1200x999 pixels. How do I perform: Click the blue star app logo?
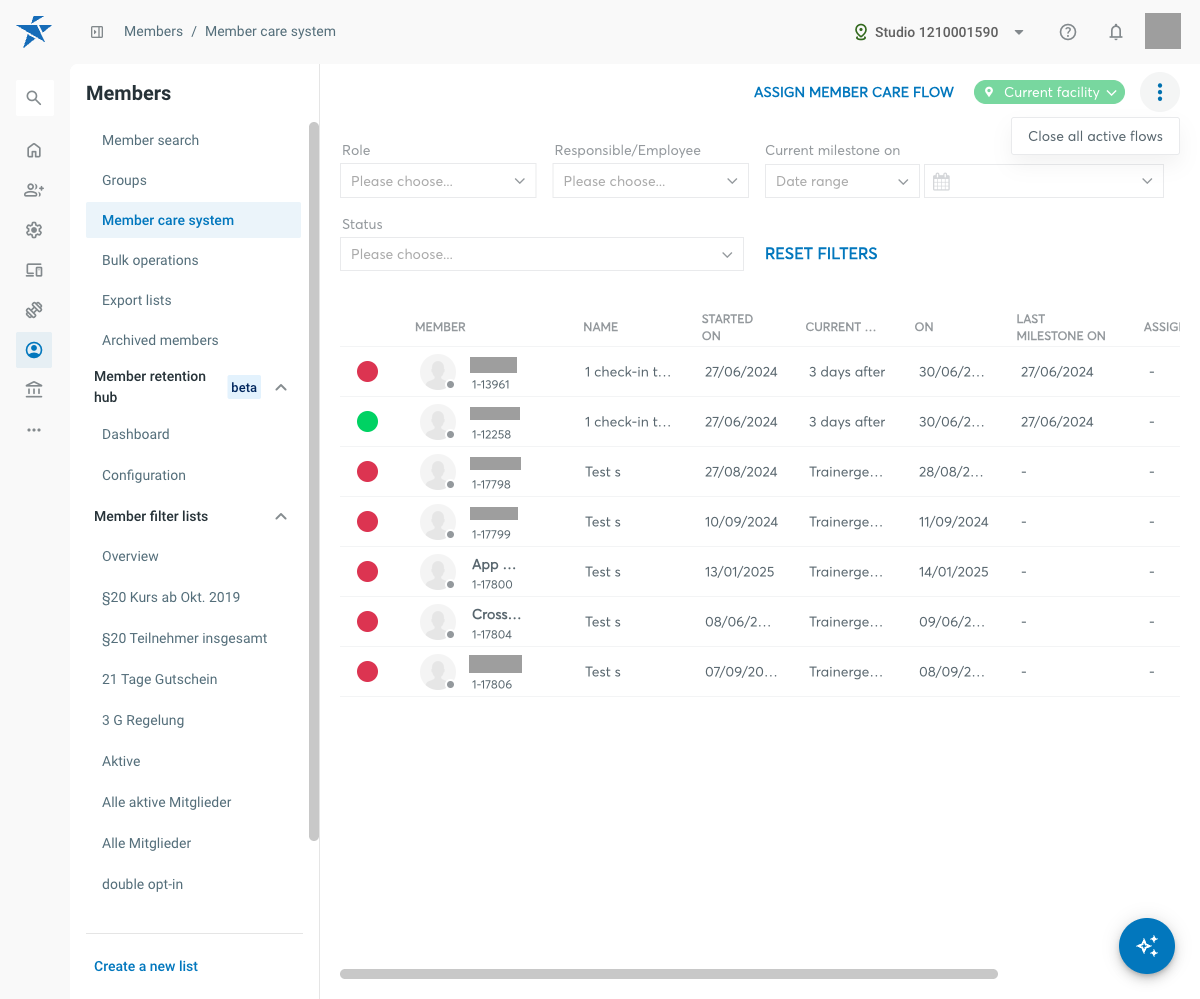pos(34,32)
